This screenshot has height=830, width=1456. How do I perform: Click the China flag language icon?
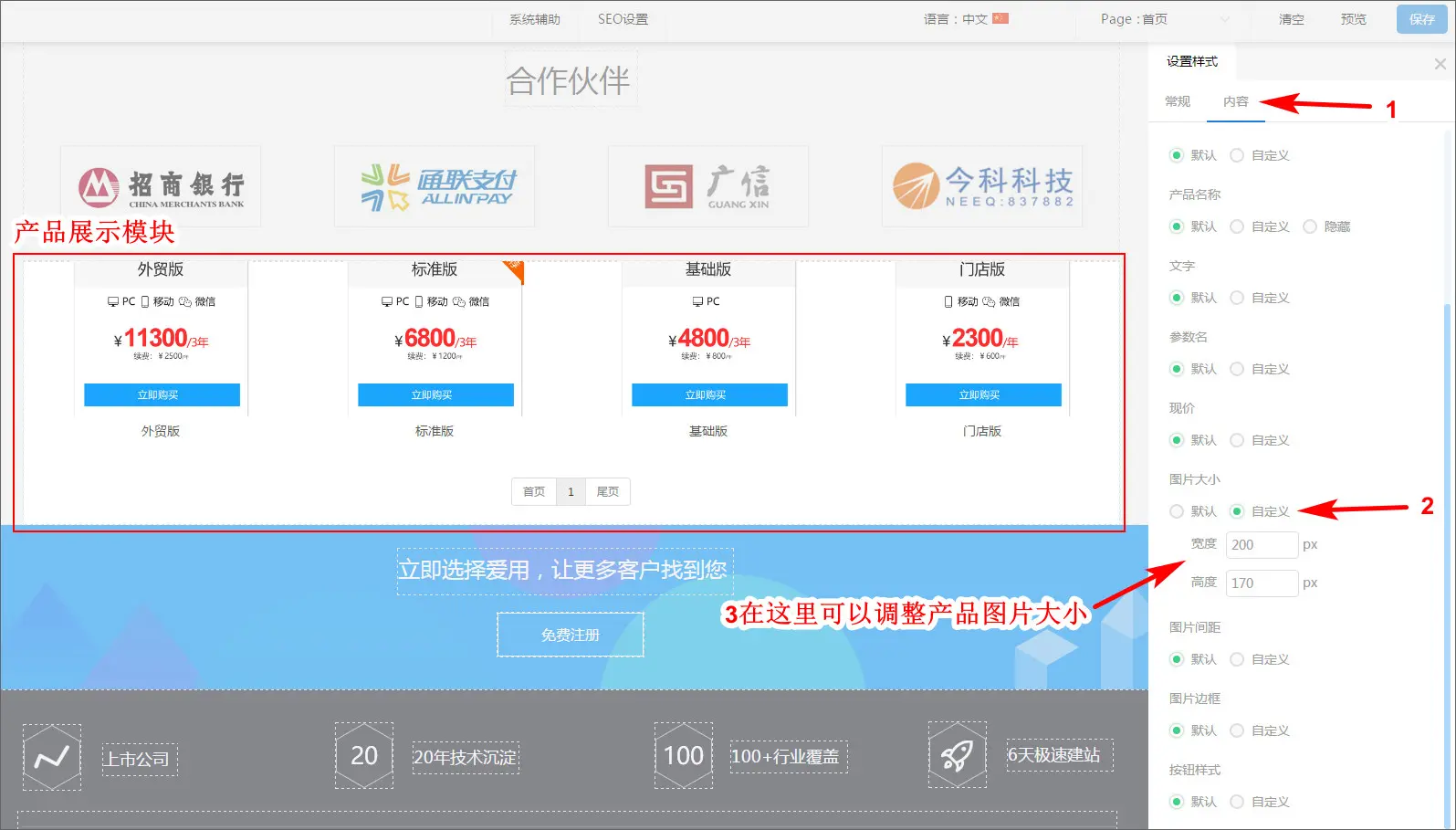click(x=1000, y=18)
